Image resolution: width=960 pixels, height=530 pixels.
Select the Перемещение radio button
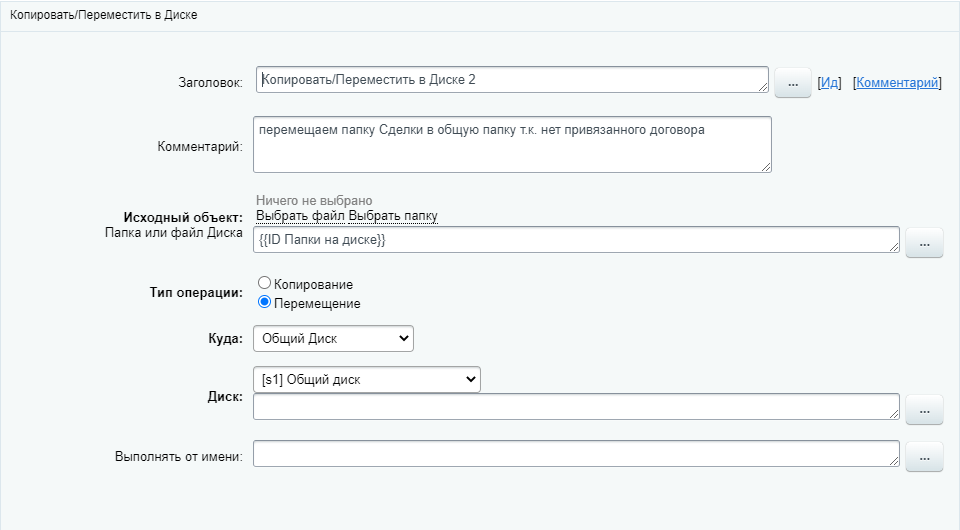265,303
